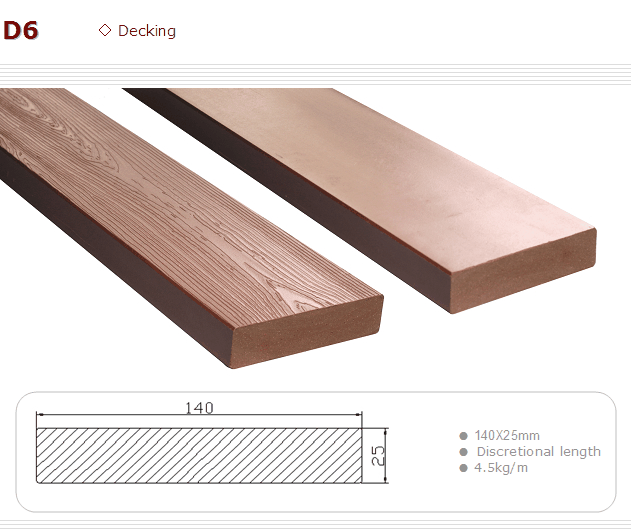Click the bullet beside 140X25mm

coord(464,436)
